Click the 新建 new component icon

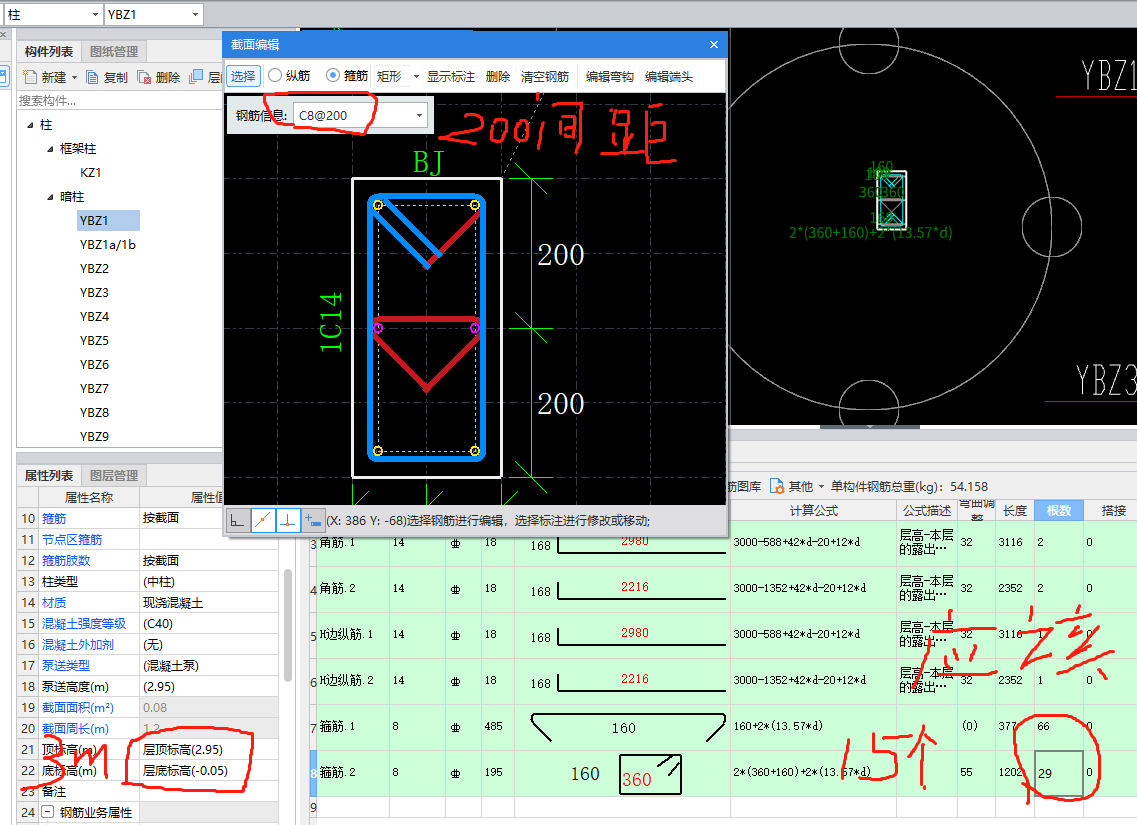pyautogui.click(x=30, y=77)
